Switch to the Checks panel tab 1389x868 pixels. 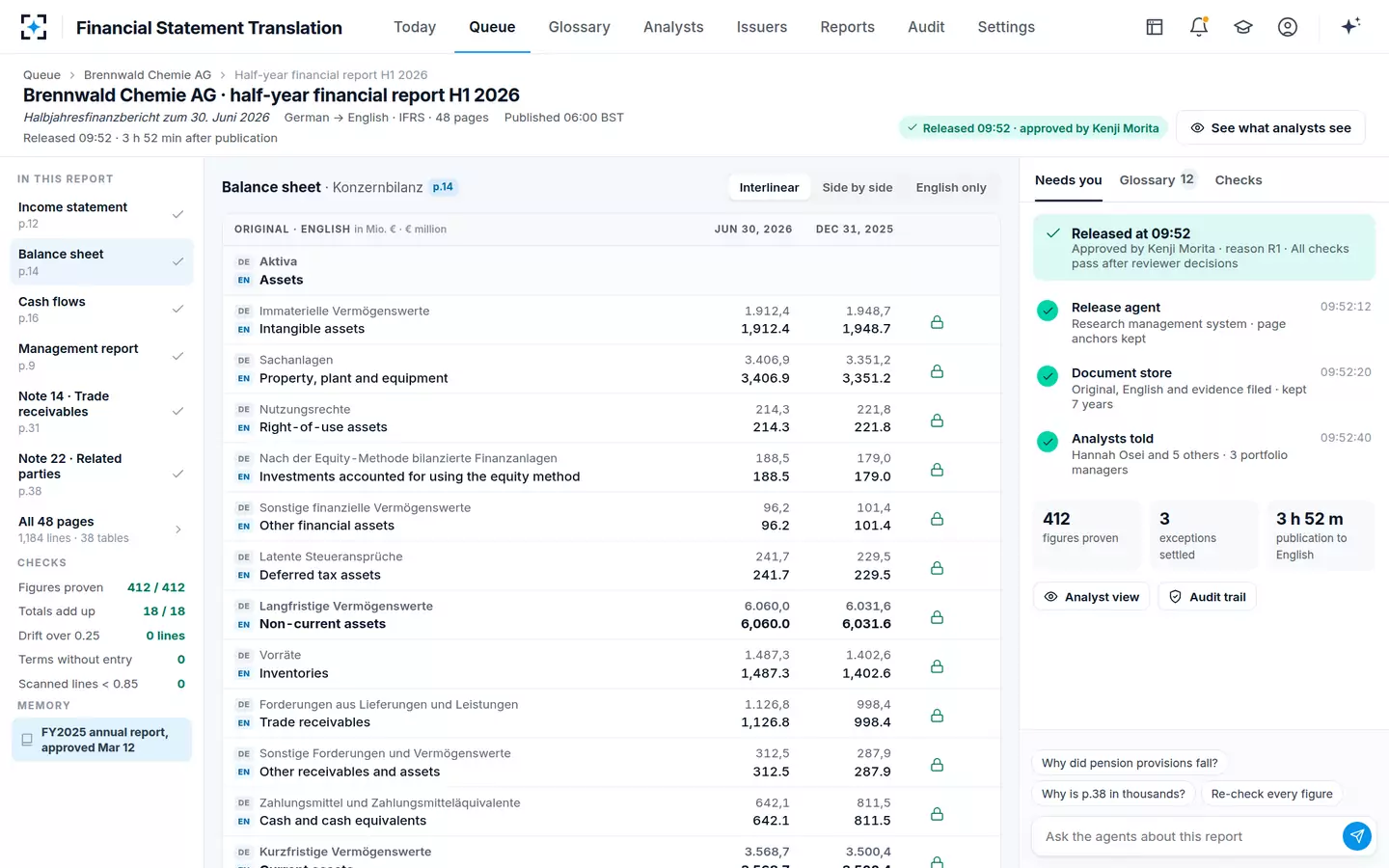(x=1239, y=180)
